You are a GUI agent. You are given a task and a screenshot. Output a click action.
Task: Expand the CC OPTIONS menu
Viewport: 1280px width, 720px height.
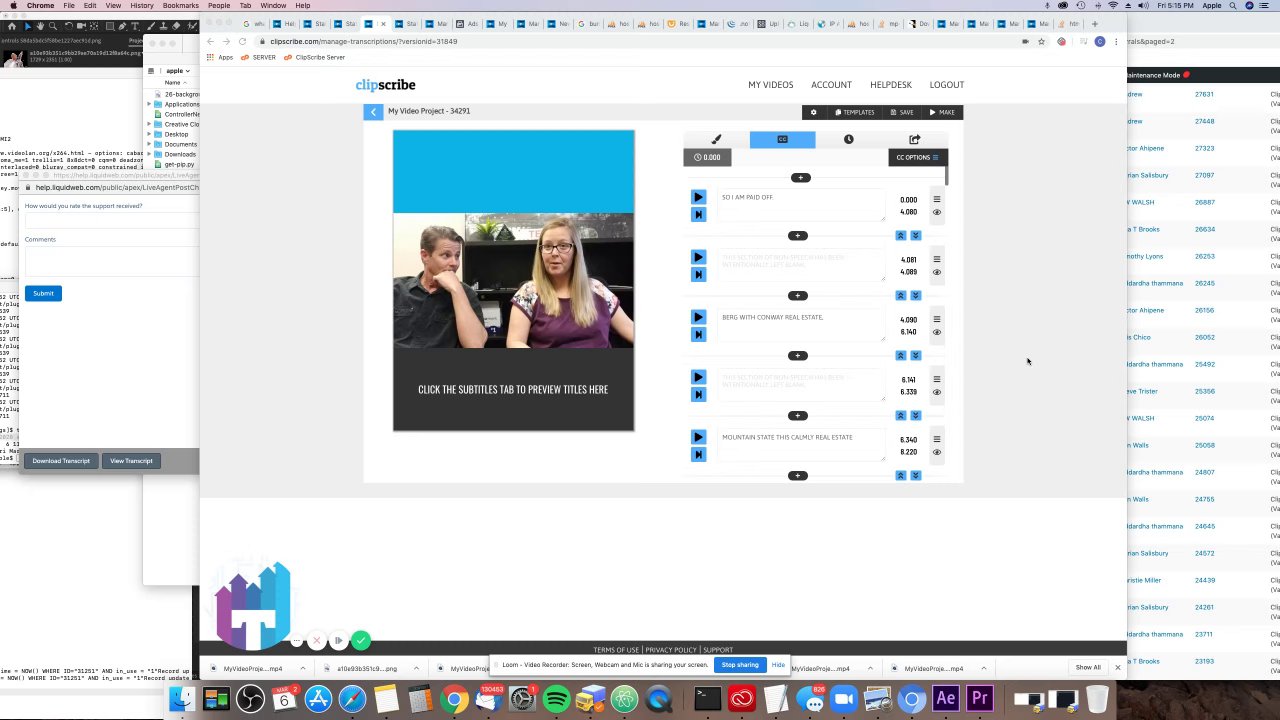pyautogui.click(x=917, y=157)
